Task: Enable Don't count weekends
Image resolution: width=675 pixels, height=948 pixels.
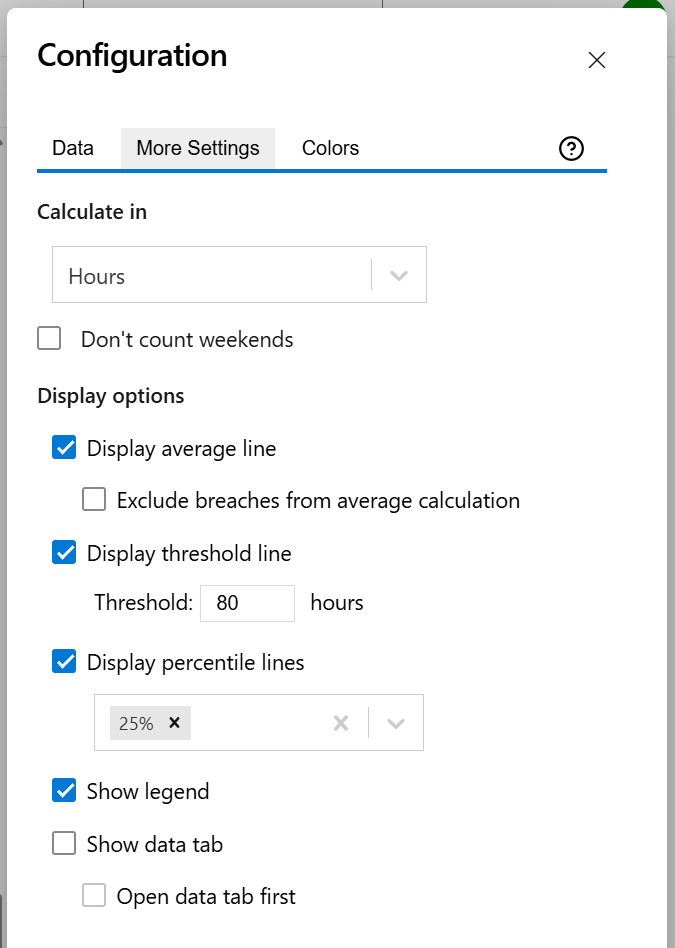Action: (49, 338)
